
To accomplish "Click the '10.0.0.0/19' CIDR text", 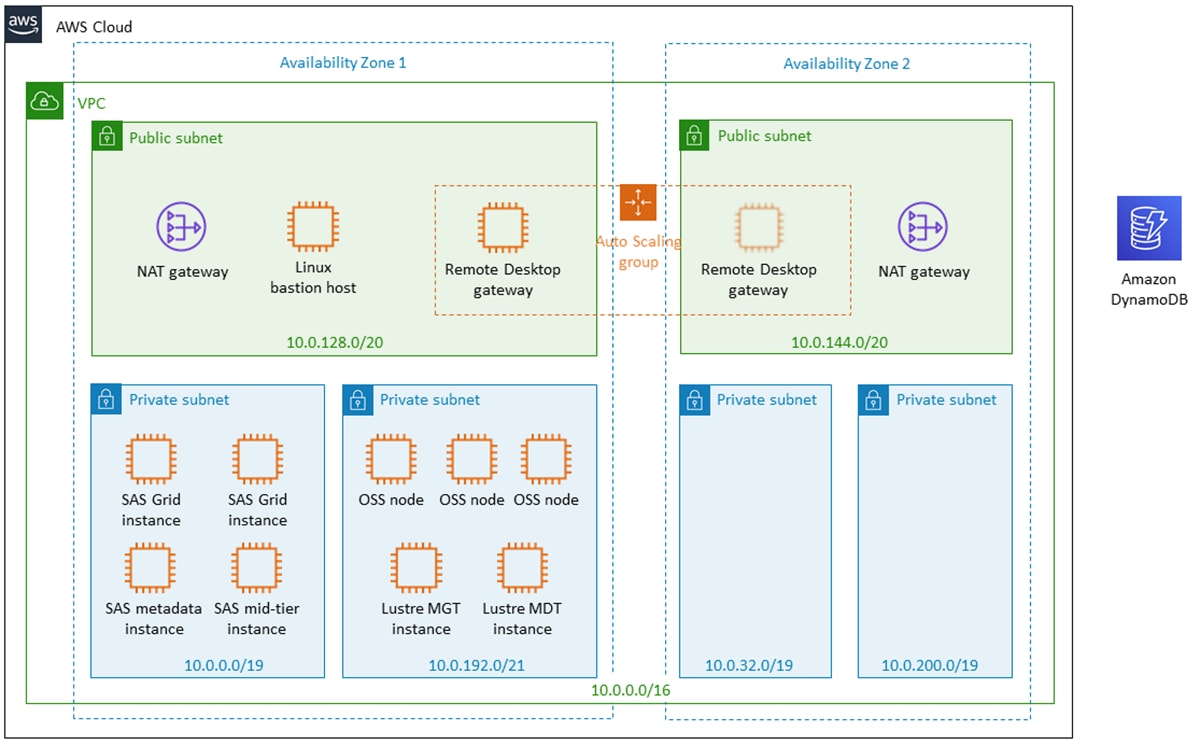I will click(223, 665).
